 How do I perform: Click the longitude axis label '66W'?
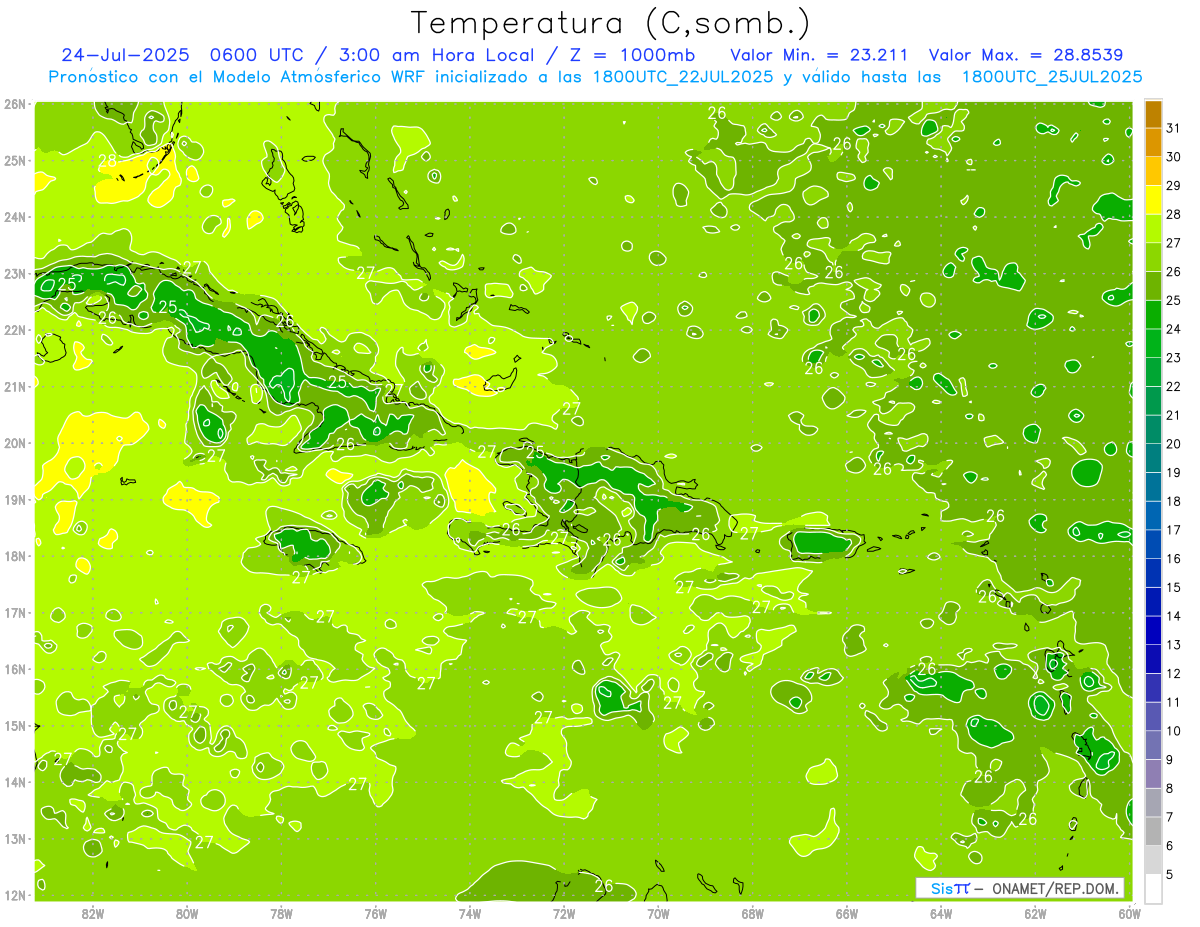(846, 912)
